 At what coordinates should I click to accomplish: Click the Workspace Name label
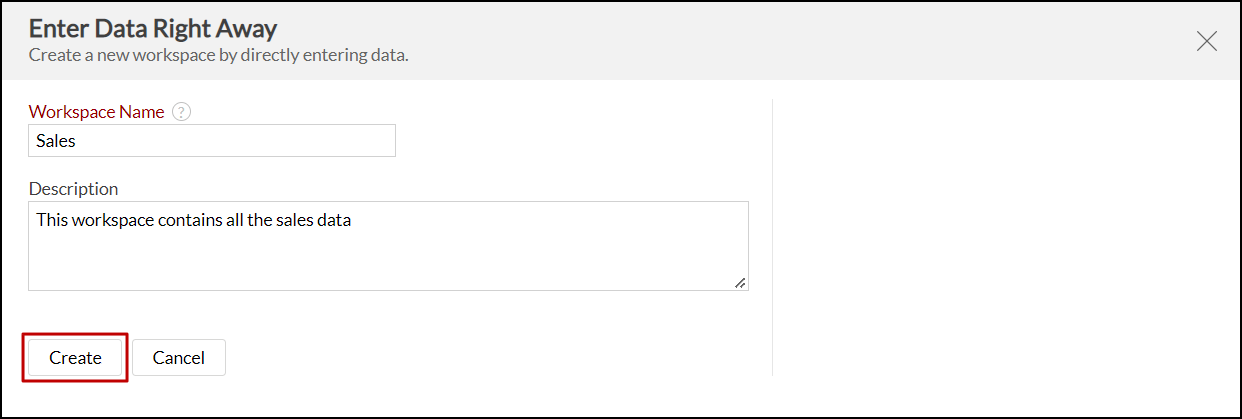(x=96, y=112)
